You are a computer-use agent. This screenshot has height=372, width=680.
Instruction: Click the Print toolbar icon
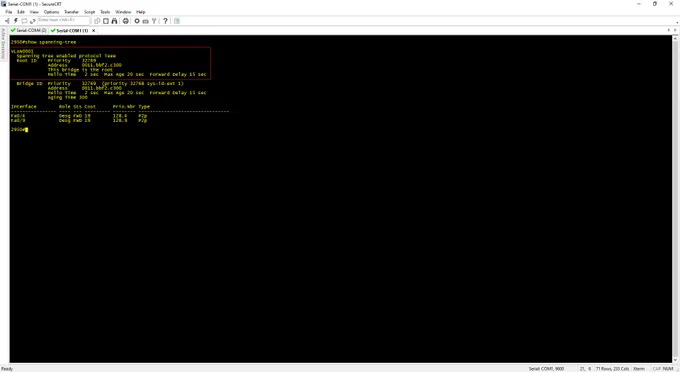pyautogui.click(x=126, y=21)
